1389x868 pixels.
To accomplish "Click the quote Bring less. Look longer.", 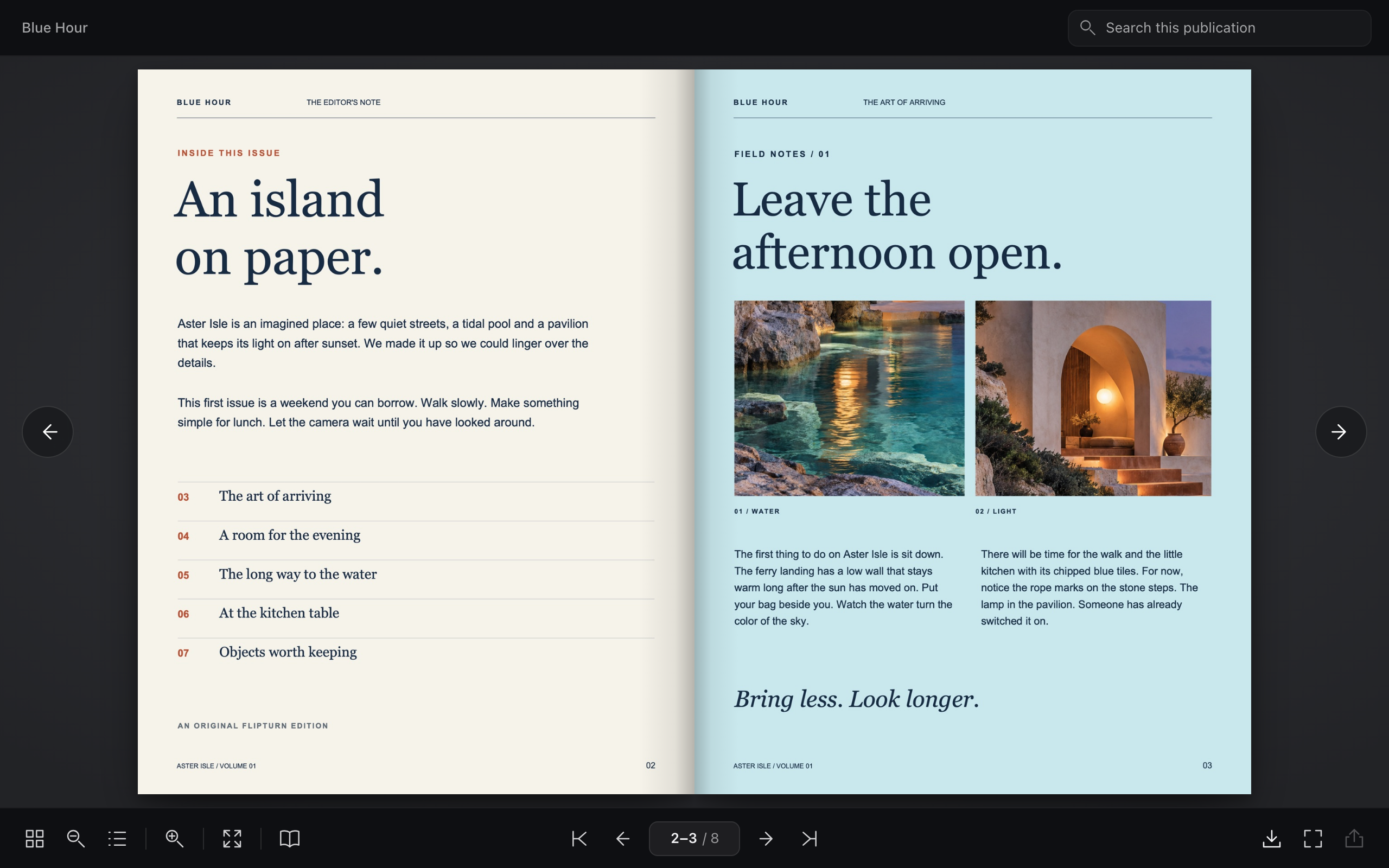I will (856, 699).
